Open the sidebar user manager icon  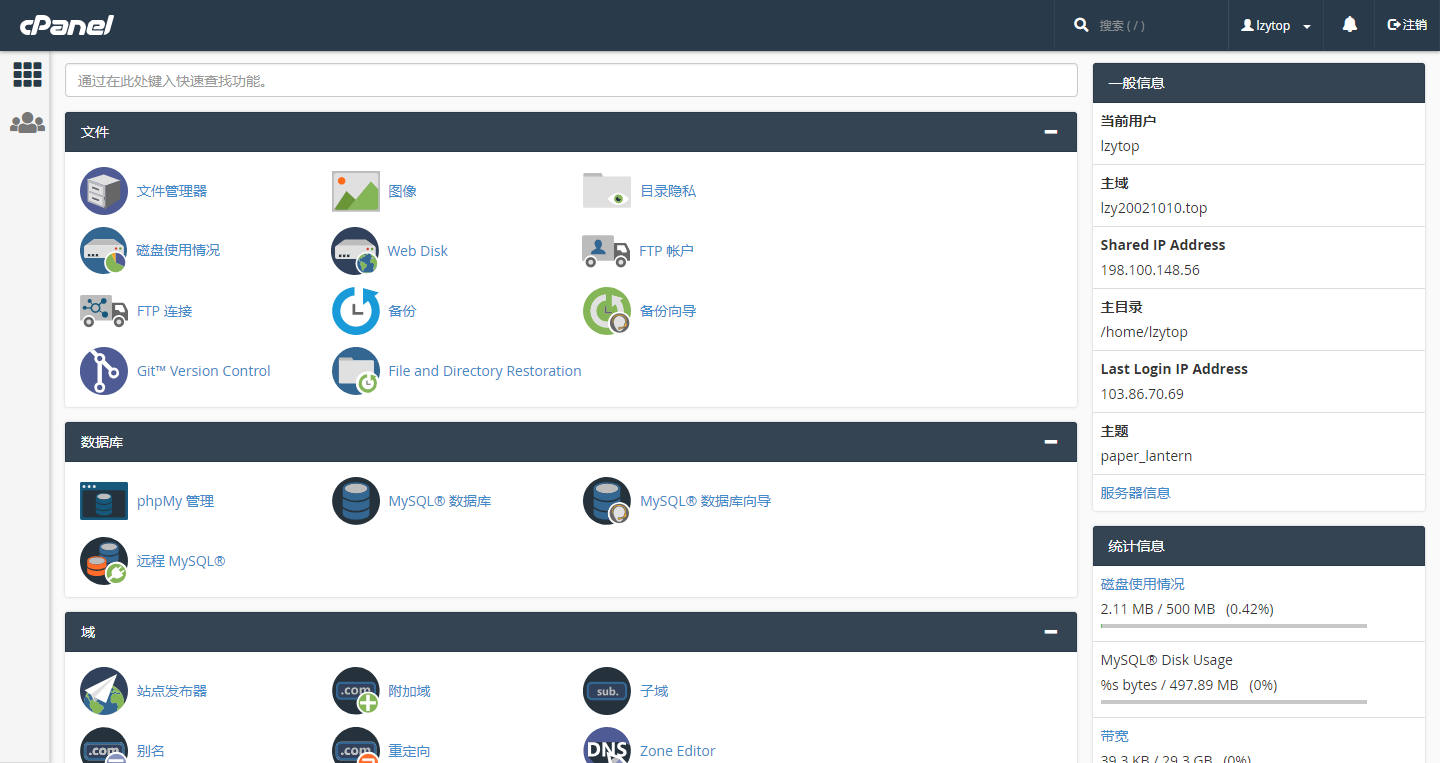point(27,123)
